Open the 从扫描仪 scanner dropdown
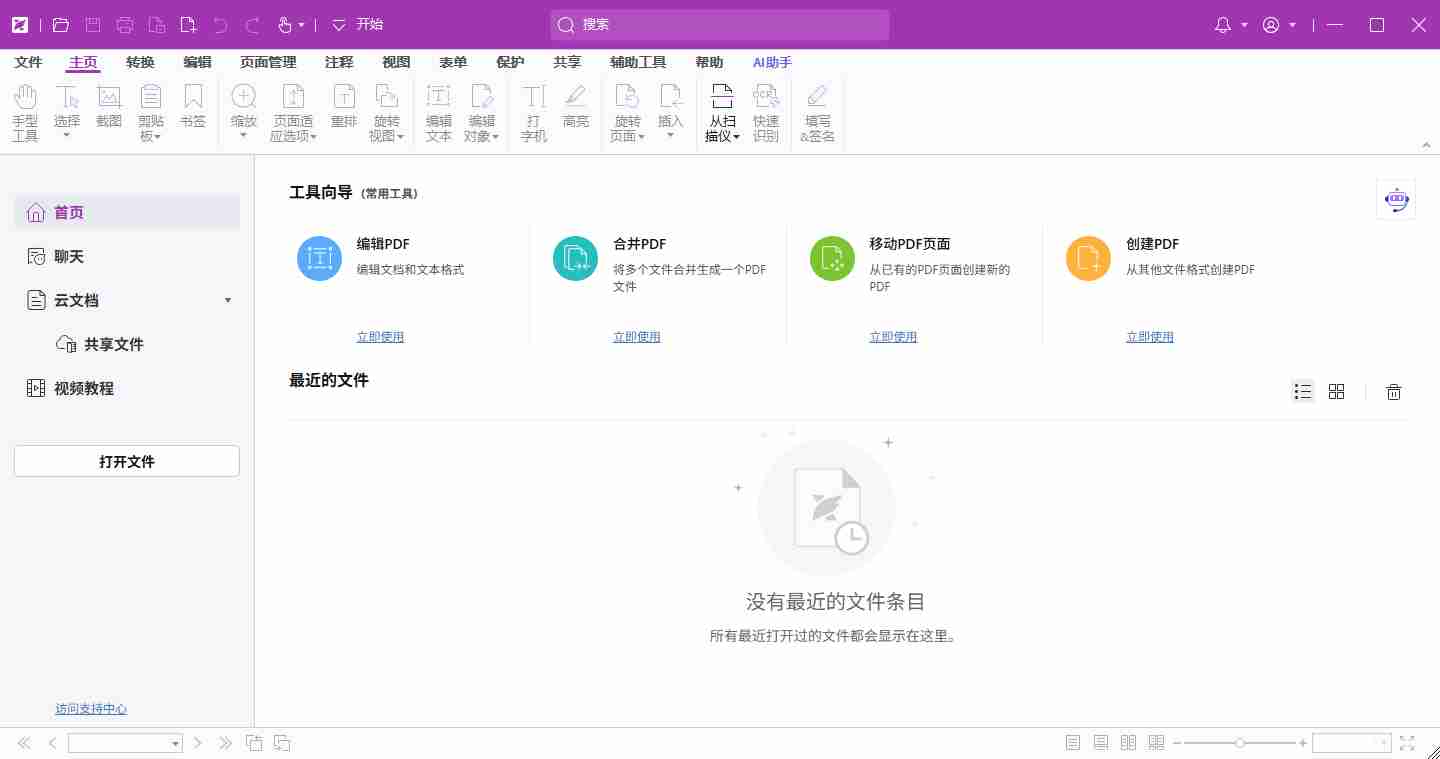Viewport: 1440px width, 759px height. click(x=722, y=112)
